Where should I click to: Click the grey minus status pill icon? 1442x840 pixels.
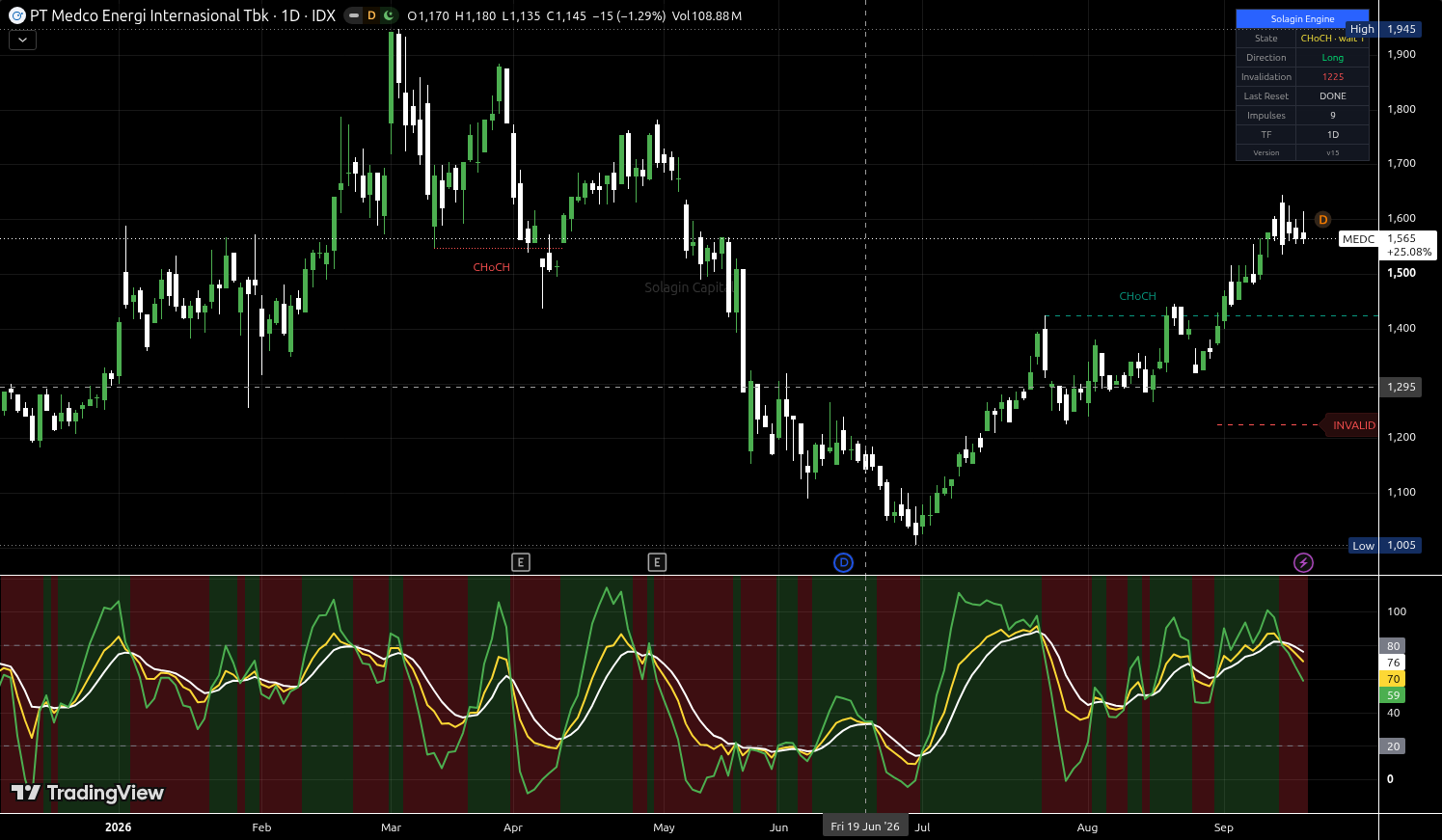354,15
